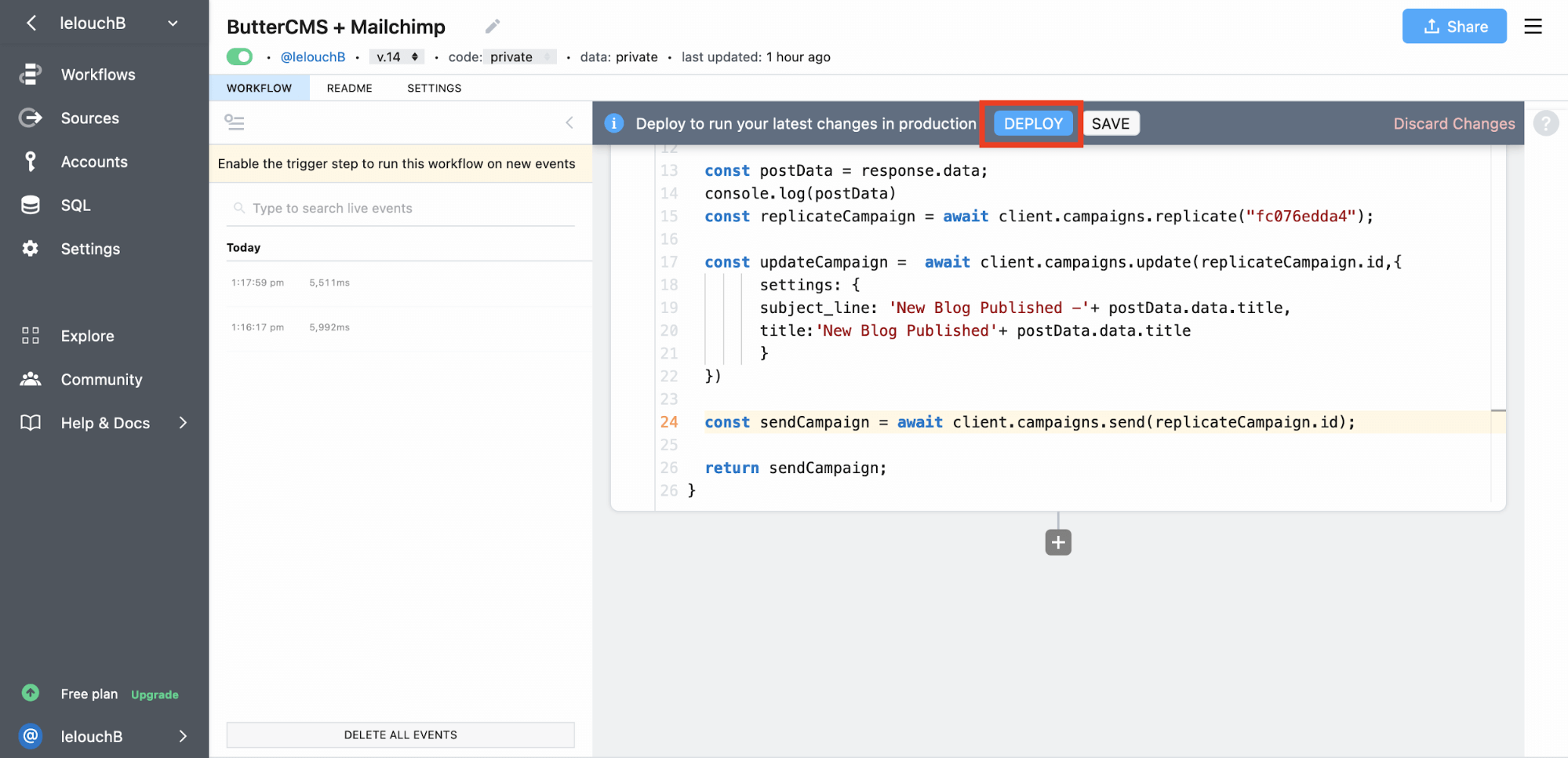Switch to the WORKFLOW tab
The width and height of the screenshot is (1568, 758).
point(259,88)
